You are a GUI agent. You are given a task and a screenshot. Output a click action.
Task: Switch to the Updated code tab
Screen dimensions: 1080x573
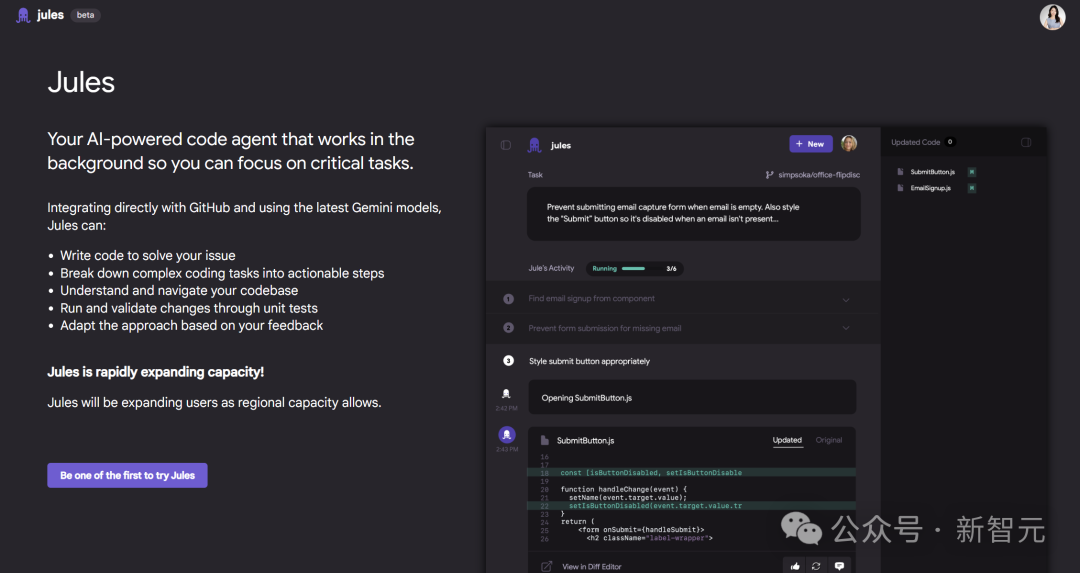click(787, 440)
